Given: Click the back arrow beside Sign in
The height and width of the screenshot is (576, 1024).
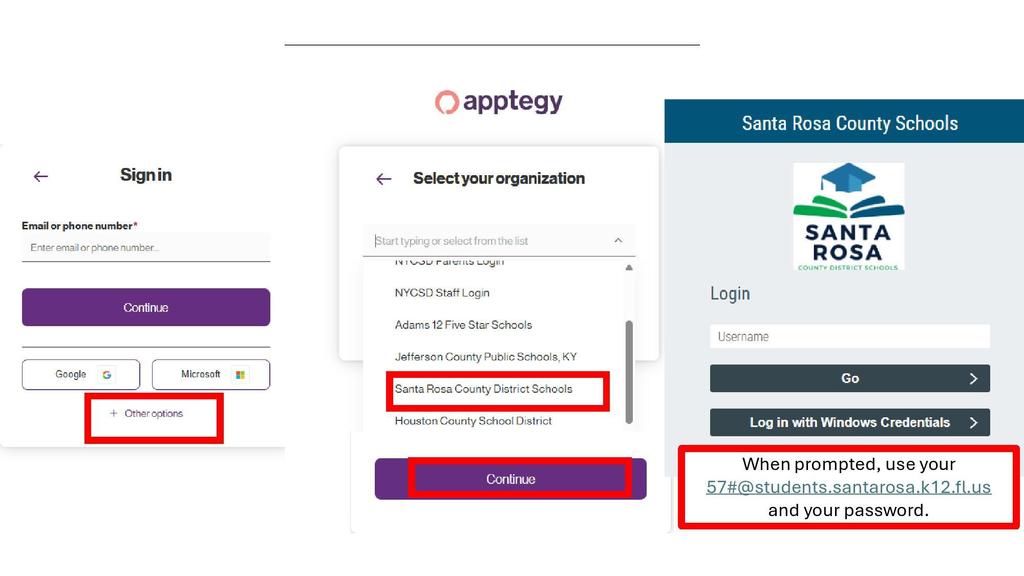Looking at the screenshot, I should tap(40, 176).
